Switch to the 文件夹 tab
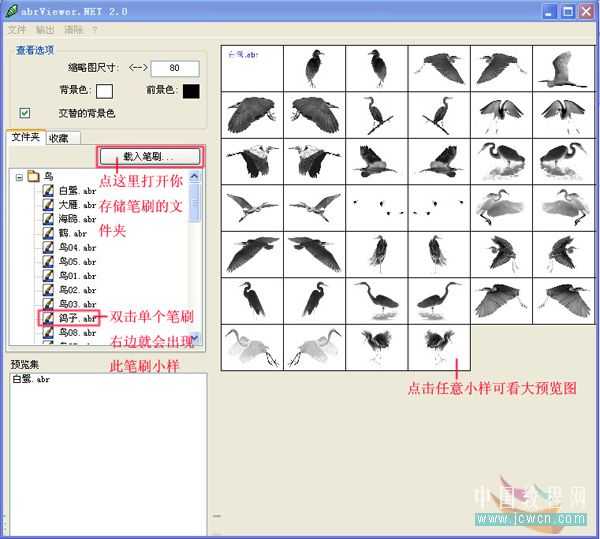This screenshot has width=600, height=539. coord(26,137)
